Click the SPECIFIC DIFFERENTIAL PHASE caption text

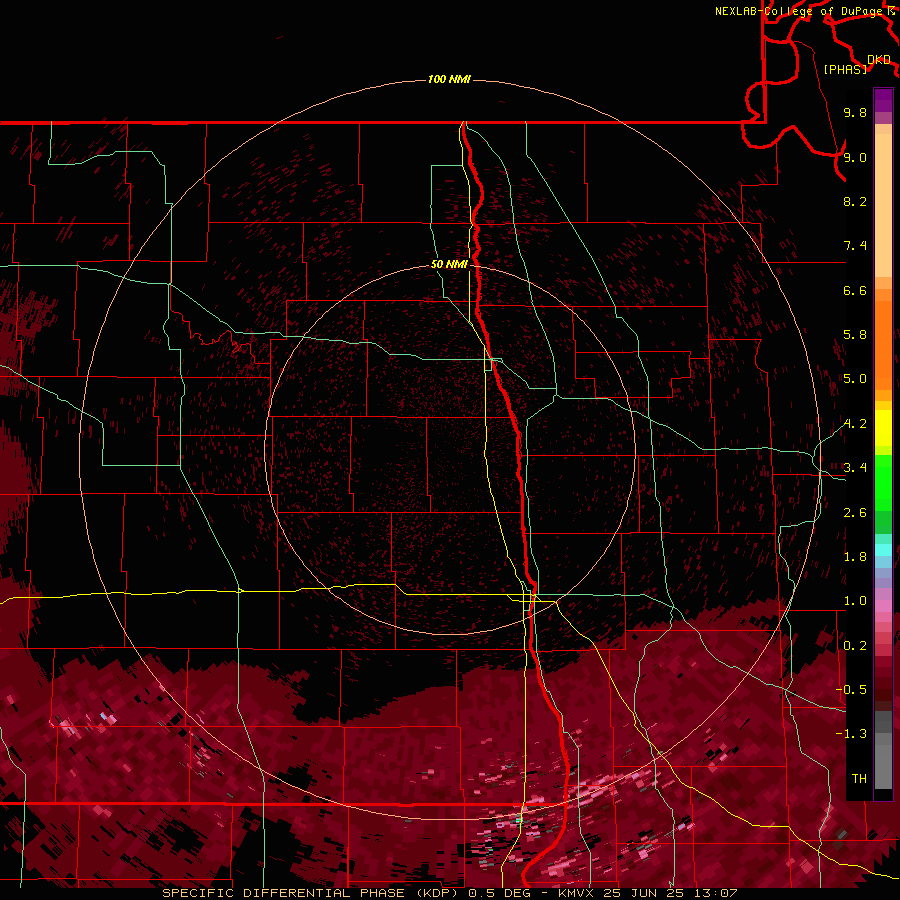pyautogui.click(x=284, y=893)
